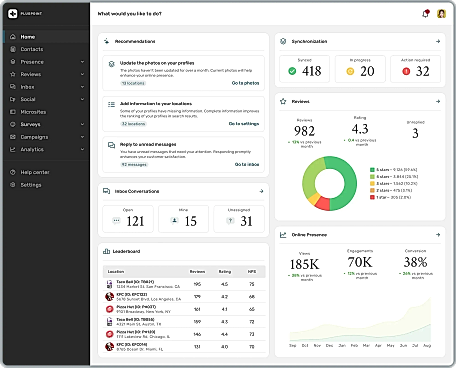Click the Help center icon in sidebar
Screen dimensions: 456x368
coord(13,172)
